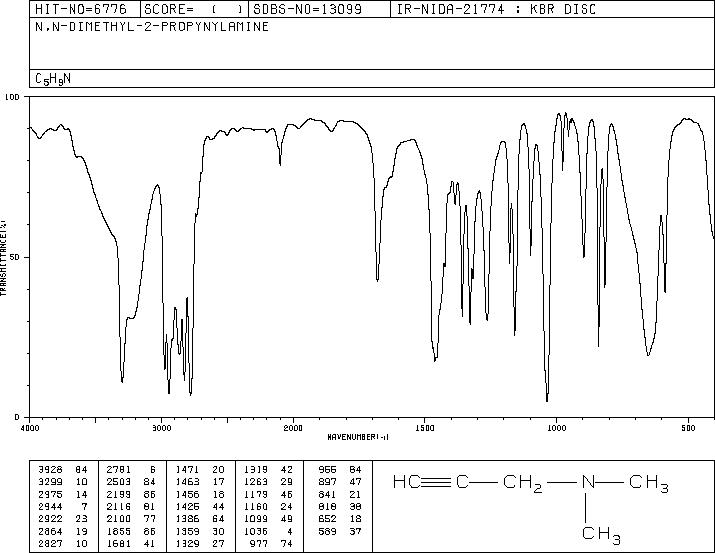Click the 2000 x-axis tick label
Viewport: 715px width, 553px height.
click(293, 428)
